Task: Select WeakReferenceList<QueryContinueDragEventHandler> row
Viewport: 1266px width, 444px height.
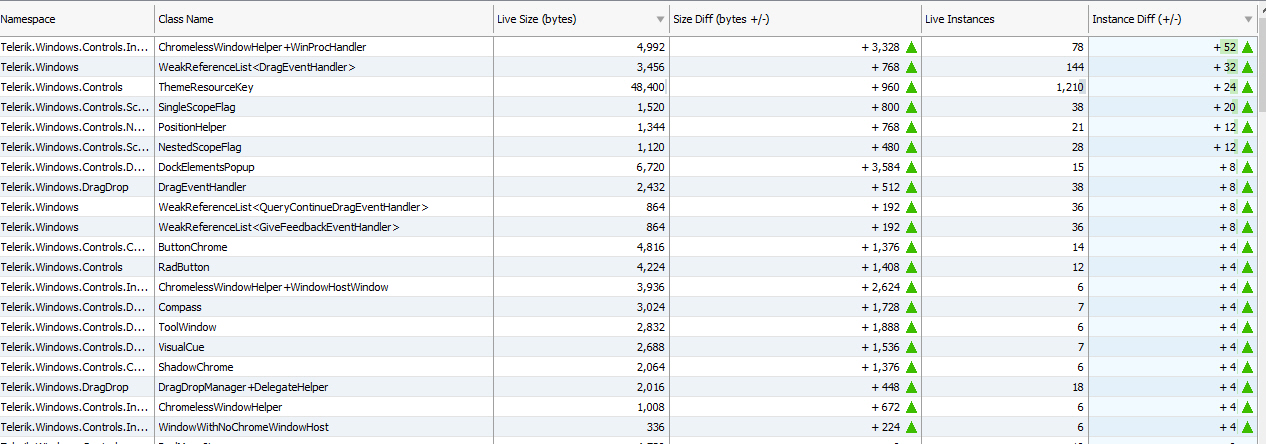Action: [629, 207]
